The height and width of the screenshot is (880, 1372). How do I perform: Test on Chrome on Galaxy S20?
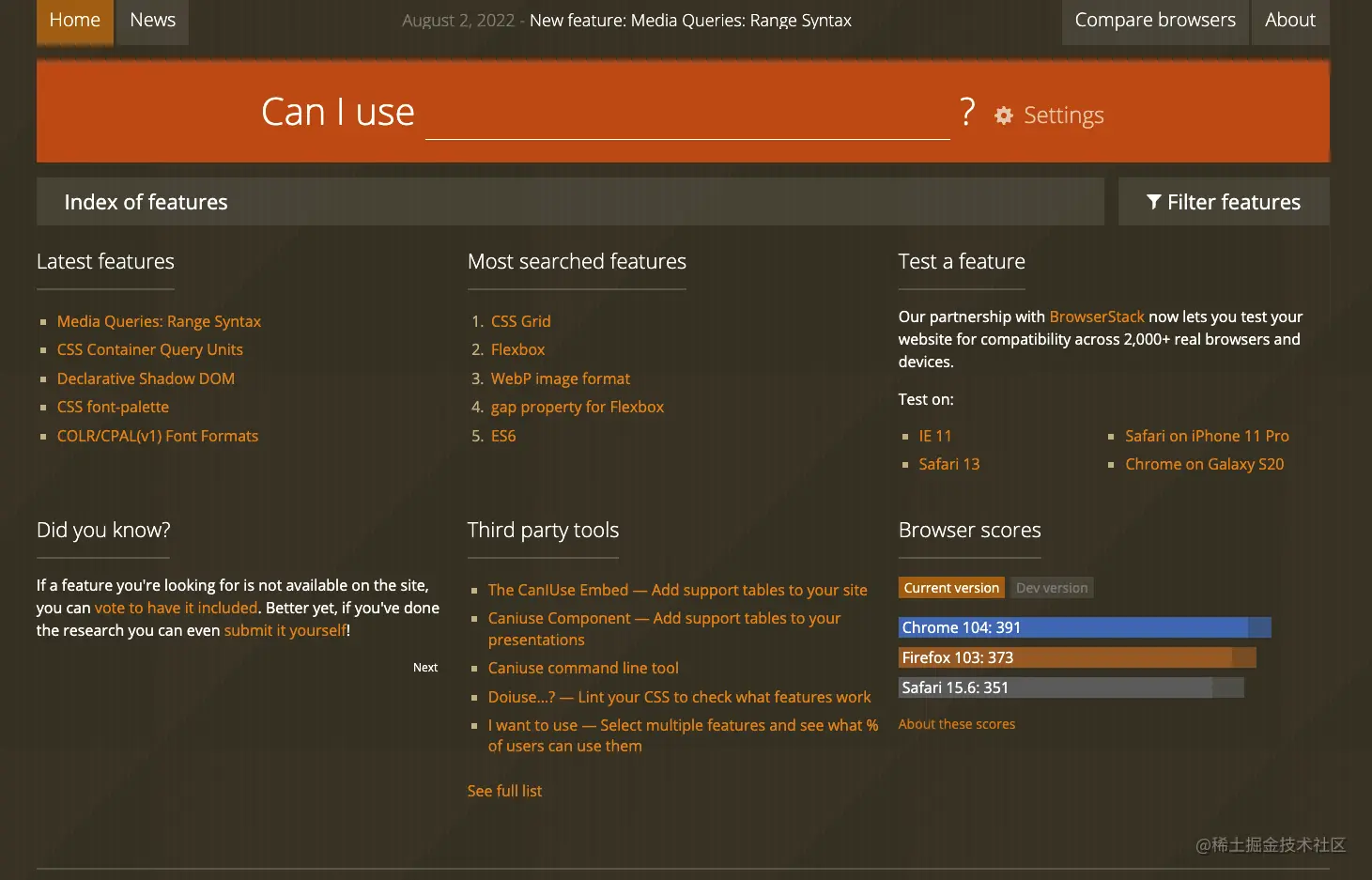pos(1205,464)
